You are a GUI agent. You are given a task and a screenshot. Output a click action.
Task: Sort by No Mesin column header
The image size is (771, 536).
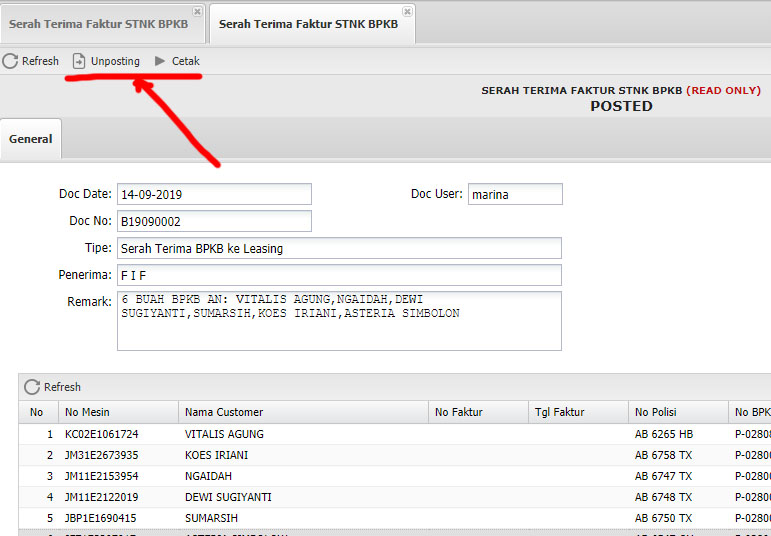pyautogui.click(x=117, y=412)
